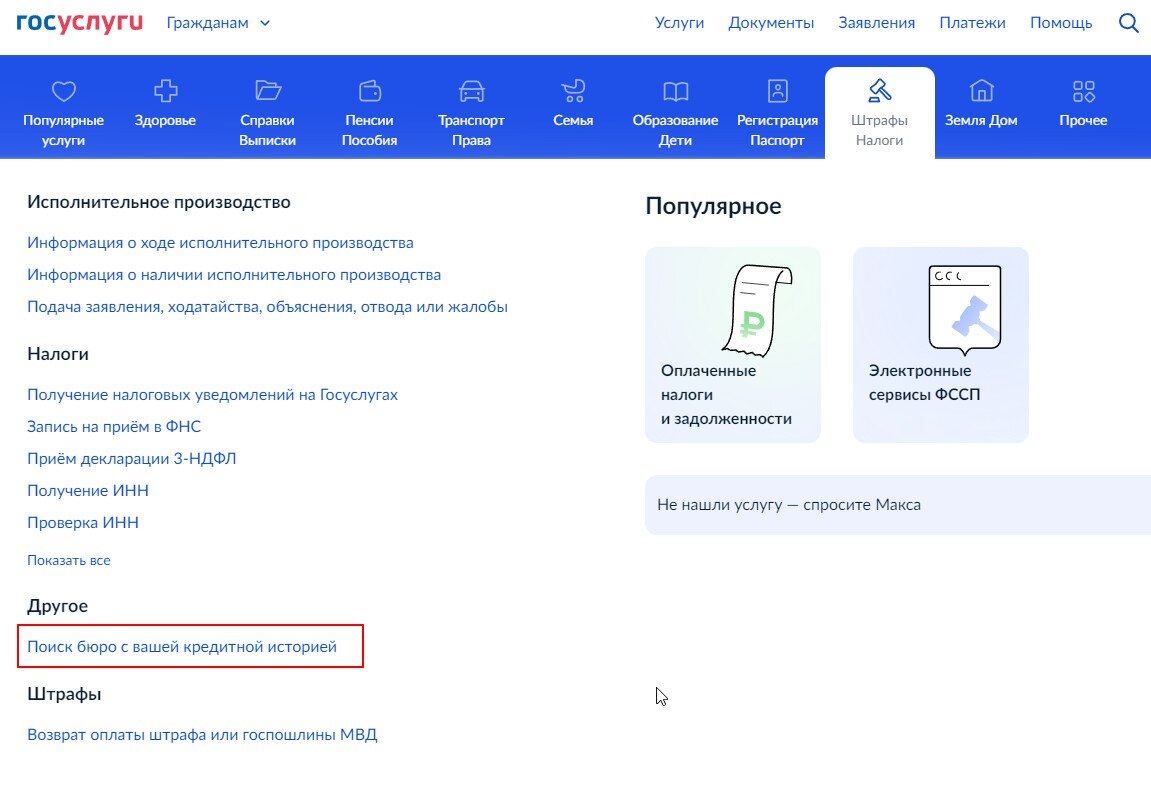Open the Помощь menu item

click(x=1061, y=23)
